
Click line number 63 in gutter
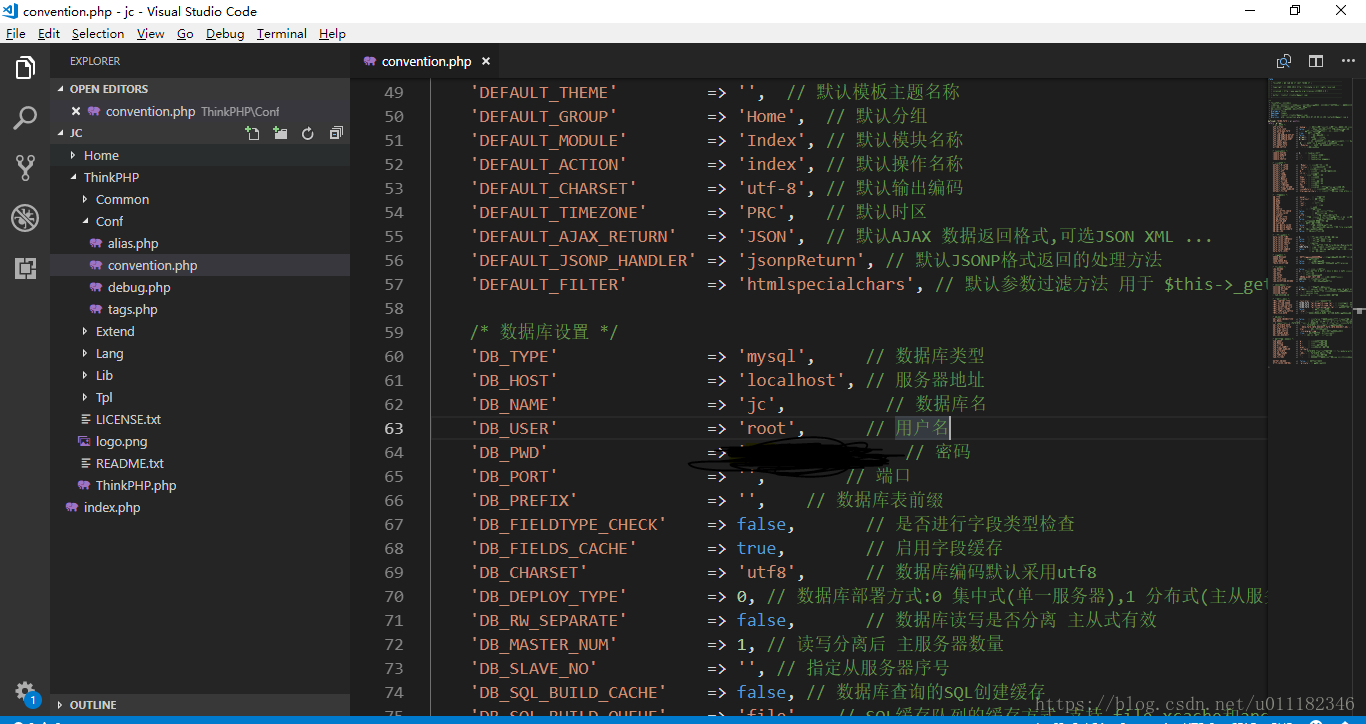coord(394,428)
